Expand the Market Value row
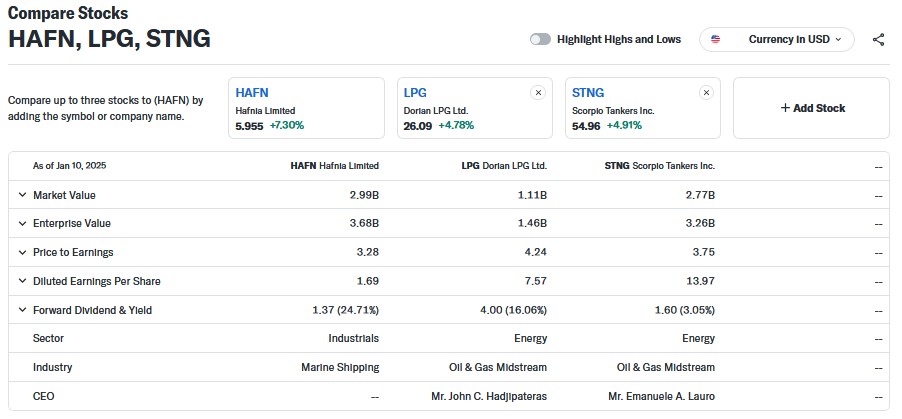This screenshot has height=419, width=902. [x=22, y=195]
